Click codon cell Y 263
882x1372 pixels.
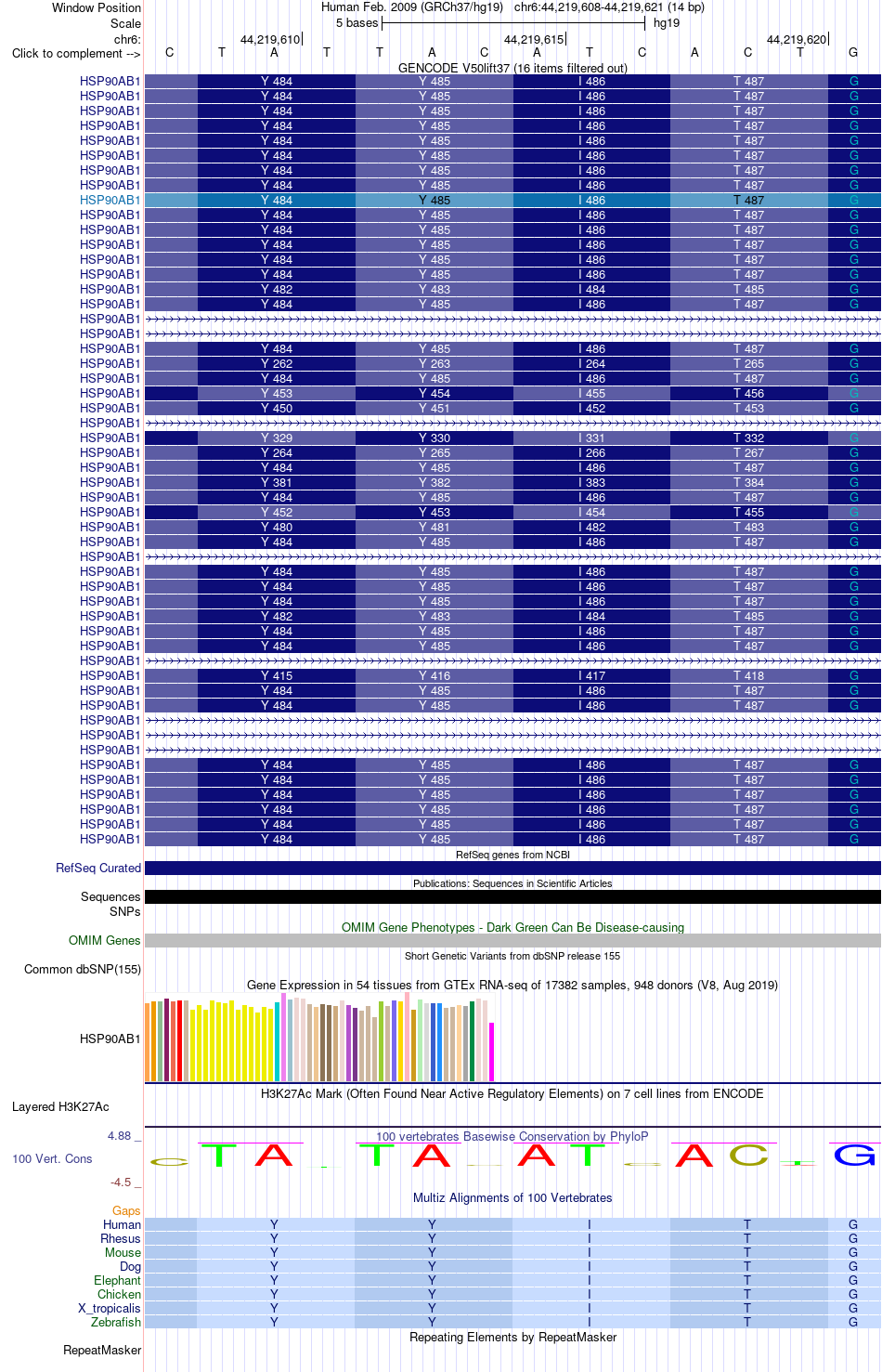[x=435, y=363]
